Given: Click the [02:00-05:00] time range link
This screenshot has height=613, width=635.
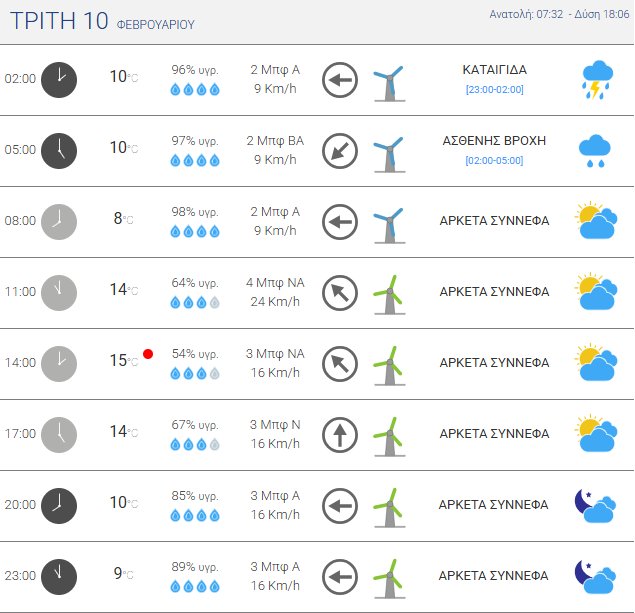Looking at the screenshot, I should (x=494, y=160).
